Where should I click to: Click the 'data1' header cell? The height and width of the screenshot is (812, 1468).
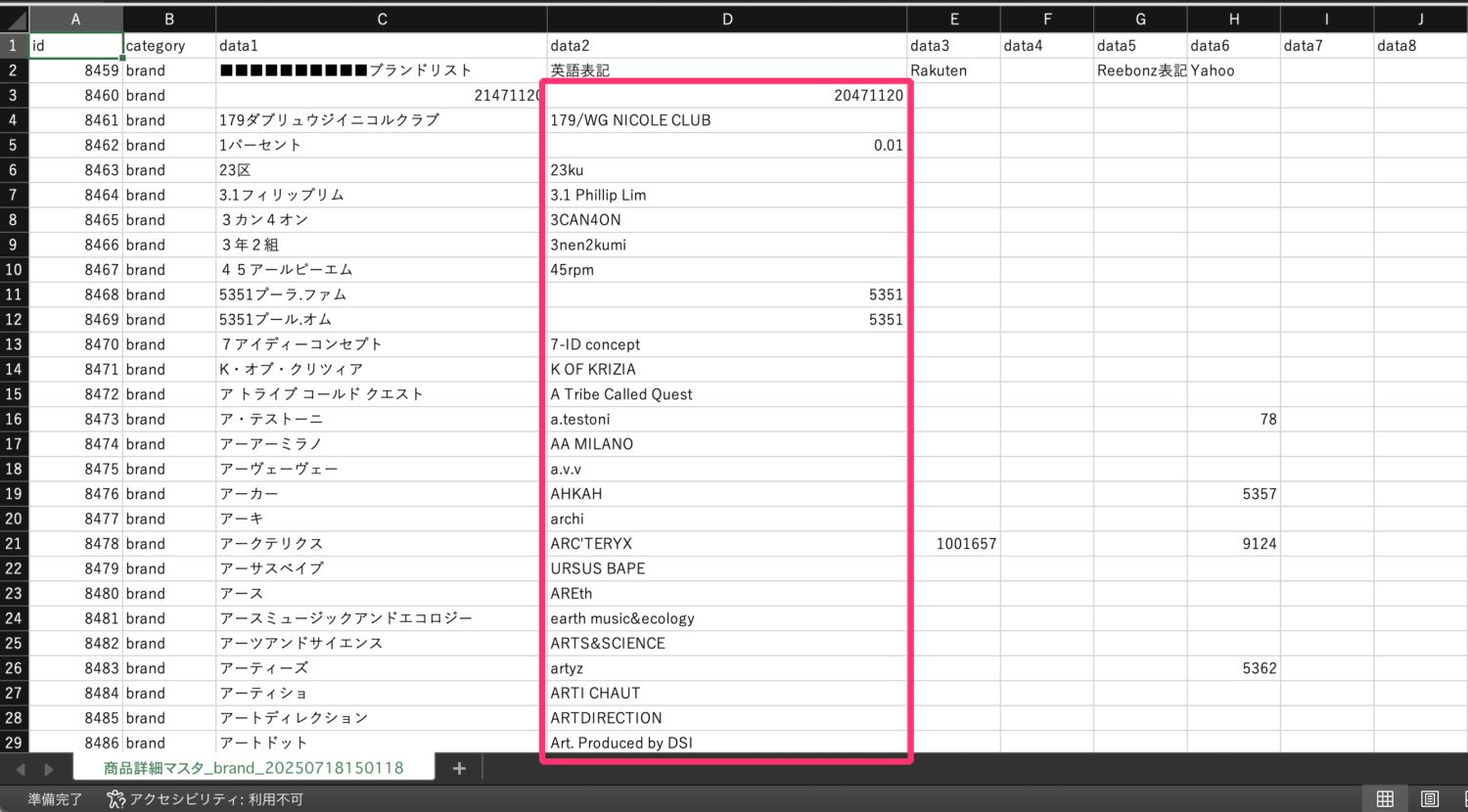[382, 45]
